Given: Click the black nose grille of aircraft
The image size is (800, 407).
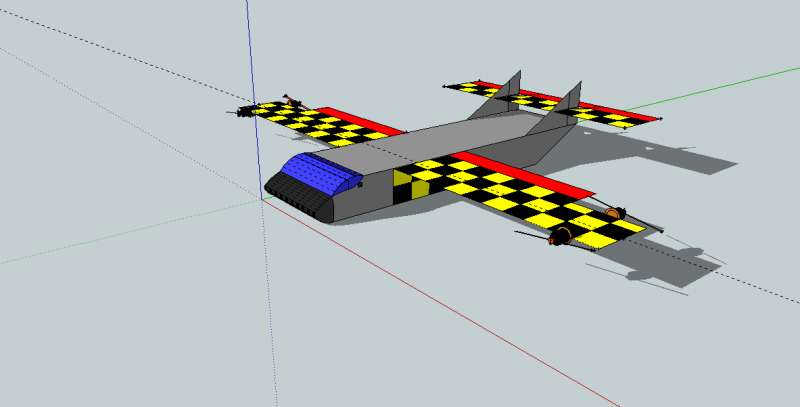Looking at the screenshot, I should 302,200.
